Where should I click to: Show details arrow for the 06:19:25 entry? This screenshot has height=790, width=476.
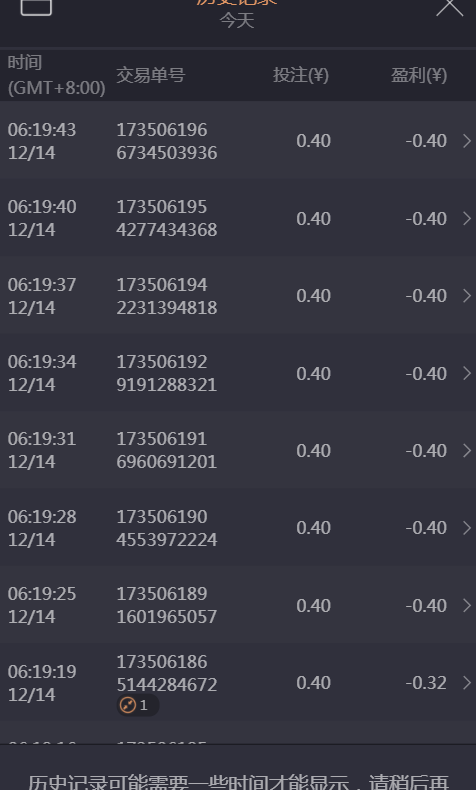[467, 605]
